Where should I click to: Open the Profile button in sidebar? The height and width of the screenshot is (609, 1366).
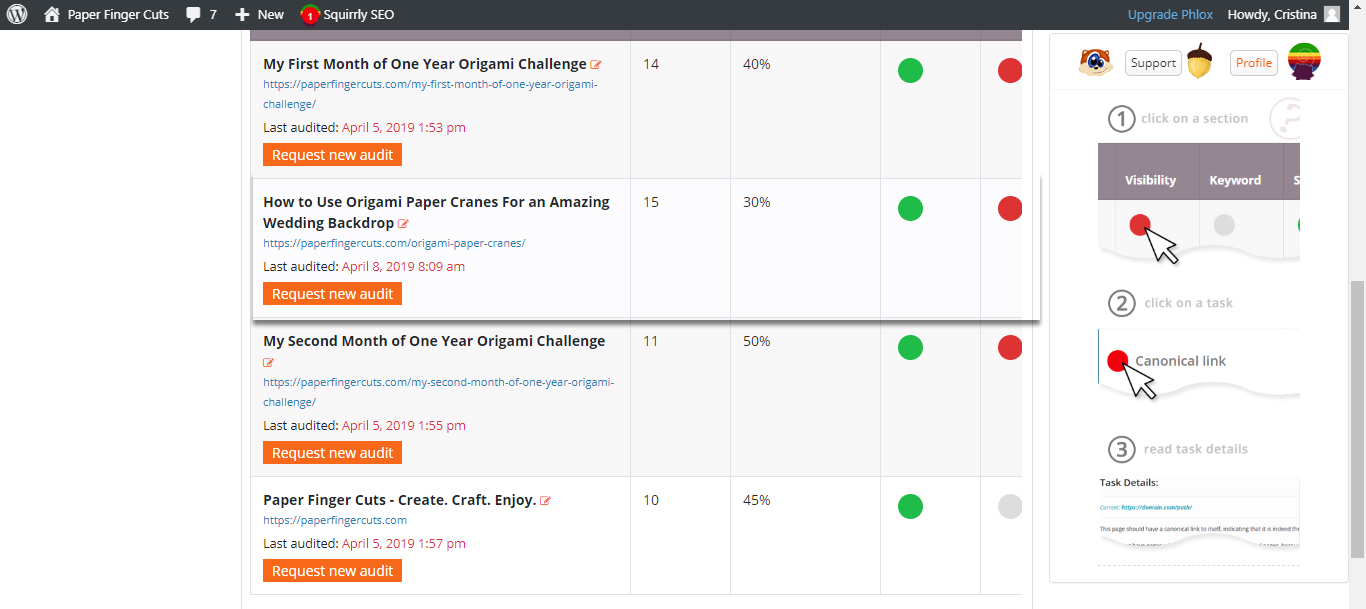(x=1254, y=62)
